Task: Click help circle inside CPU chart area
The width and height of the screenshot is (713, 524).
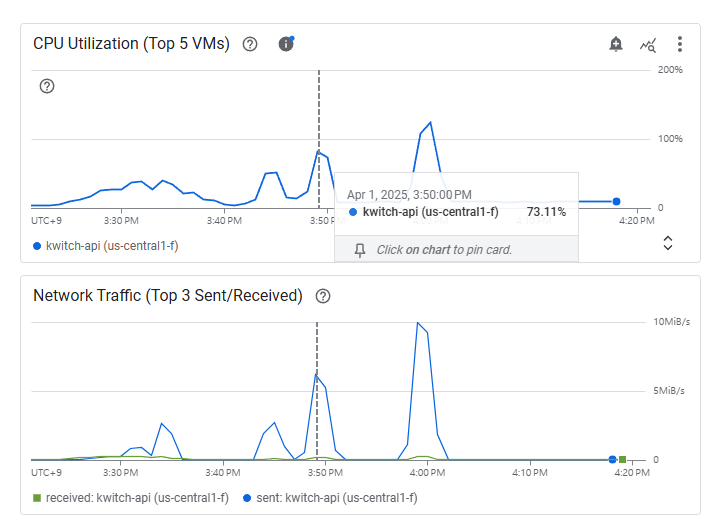Action: pyautogui.click(x=47, y=86)
